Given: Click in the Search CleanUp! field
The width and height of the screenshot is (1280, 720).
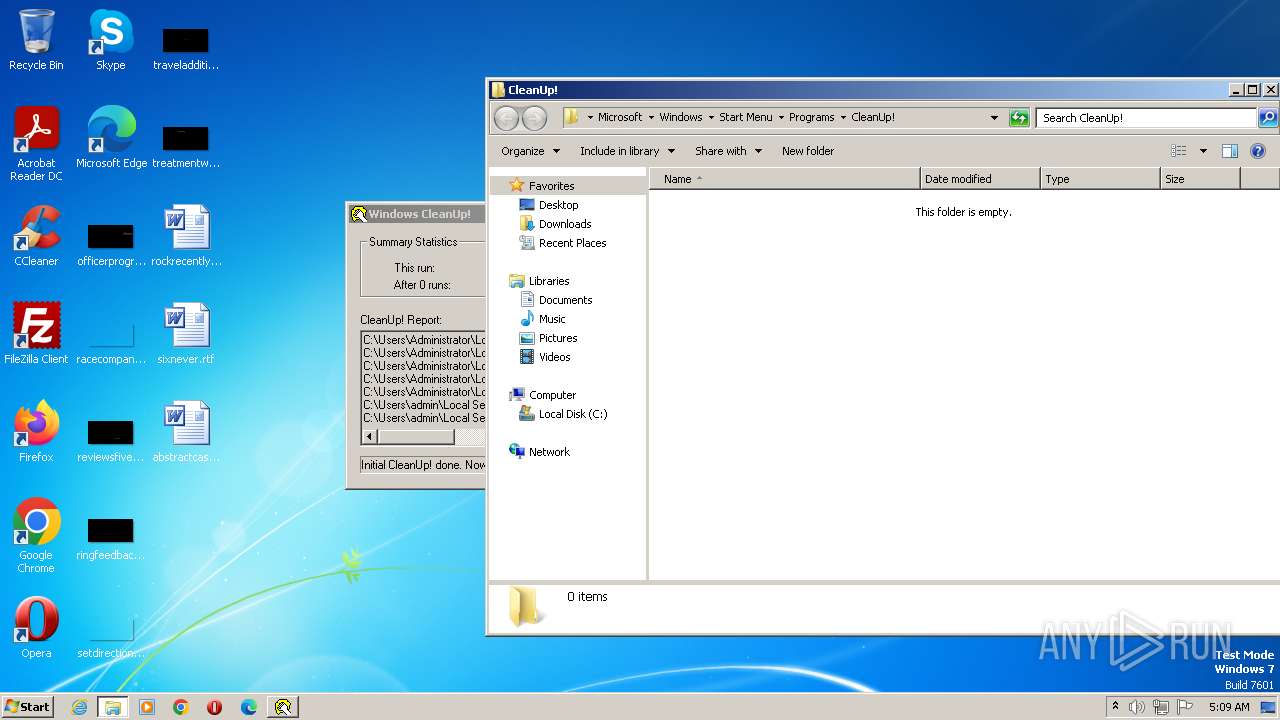Looking at the screenshot, I should pyautogui.click(x=1146, y=118).
